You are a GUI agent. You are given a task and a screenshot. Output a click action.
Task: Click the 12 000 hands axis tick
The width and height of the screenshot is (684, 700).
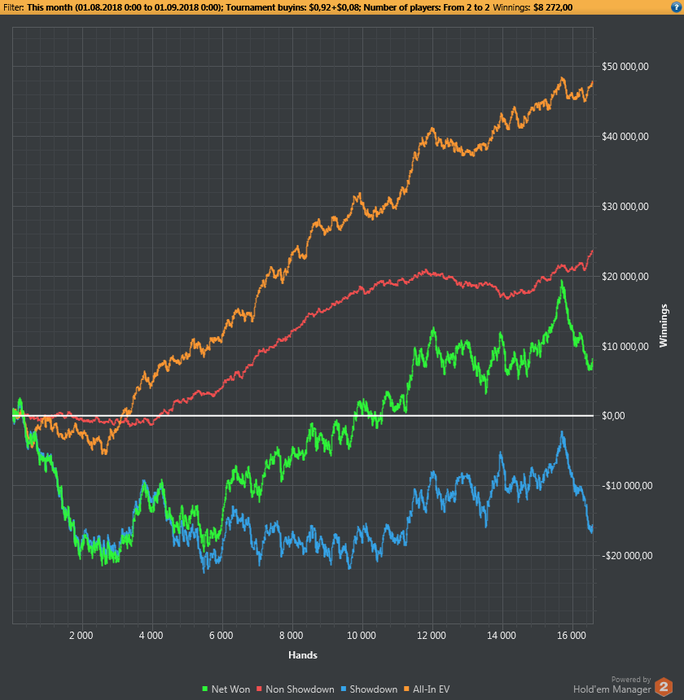click(x=431, y=635)
